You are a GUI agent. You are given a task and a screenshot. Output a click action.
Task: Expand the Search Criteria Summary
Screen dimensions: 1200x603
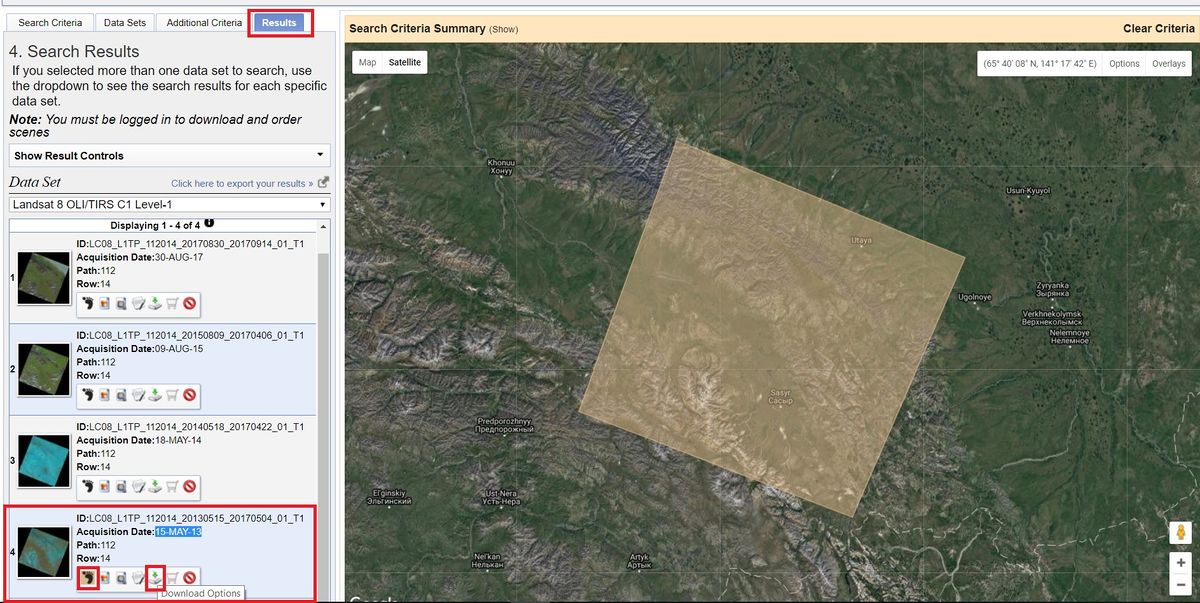(x=506, y=29)
